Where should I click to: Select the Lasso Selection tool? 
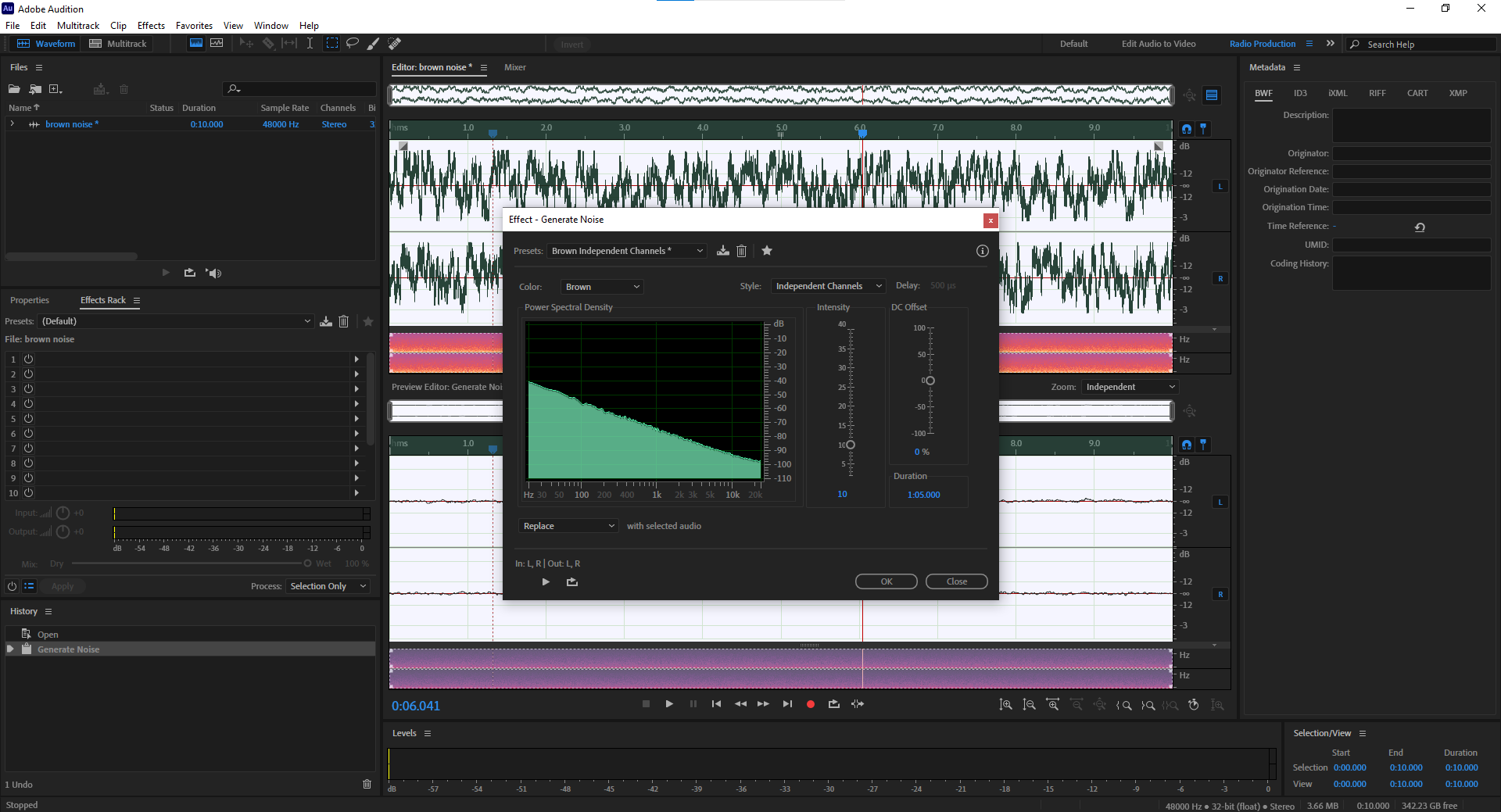[353, 44]
